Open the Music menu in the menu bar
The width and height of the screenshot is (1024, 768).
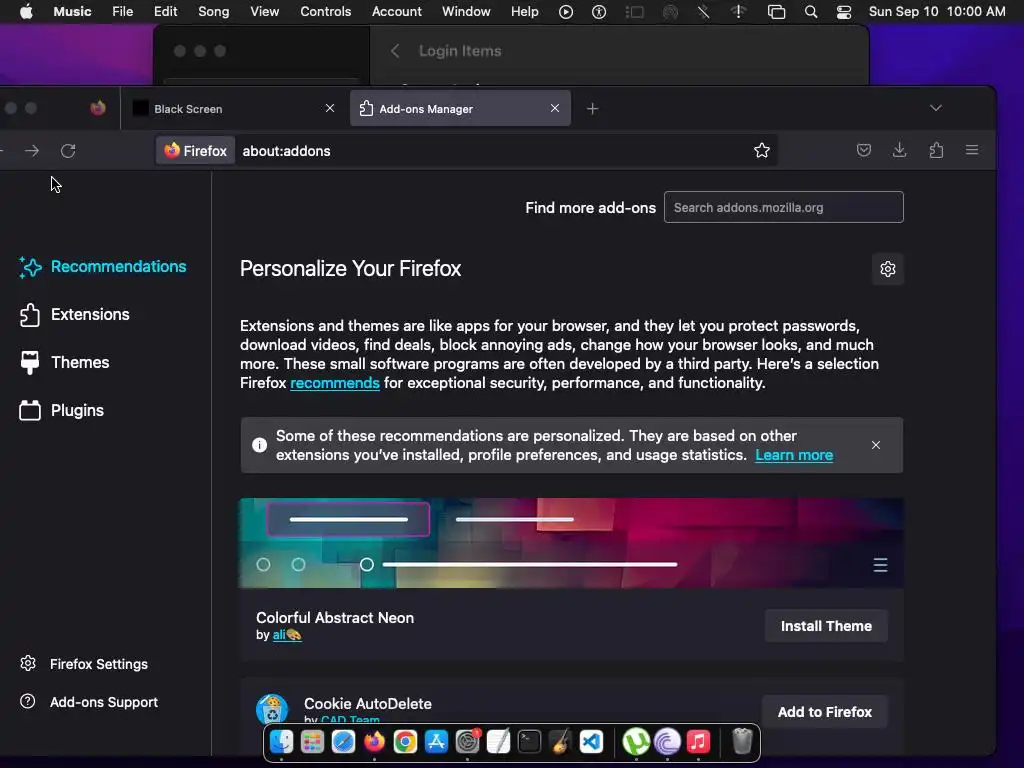[72, 12]
